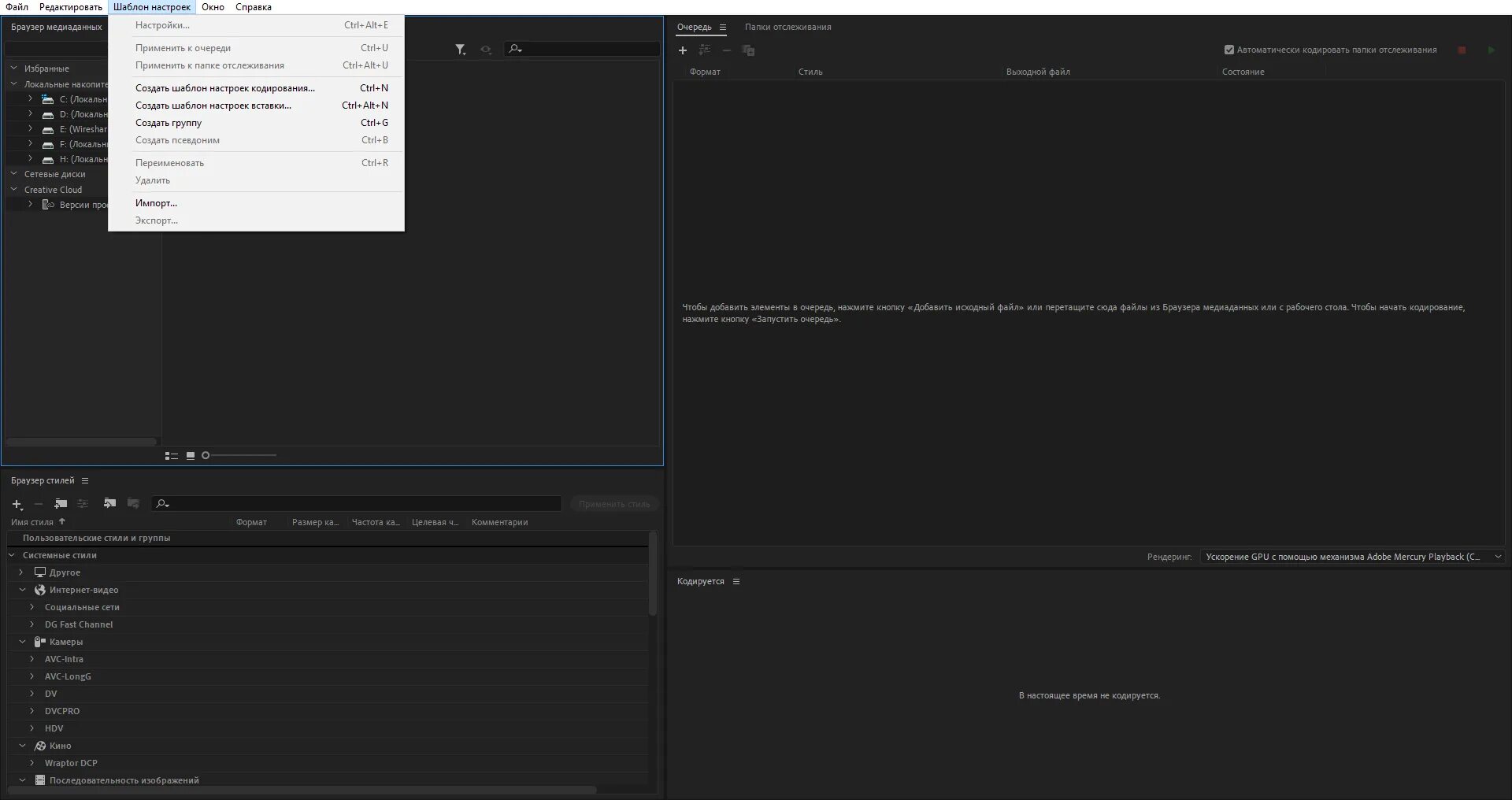Expand the DG Fast Channel group
This screenshot has height=800, width=1512.
click(x=31, y=624)
